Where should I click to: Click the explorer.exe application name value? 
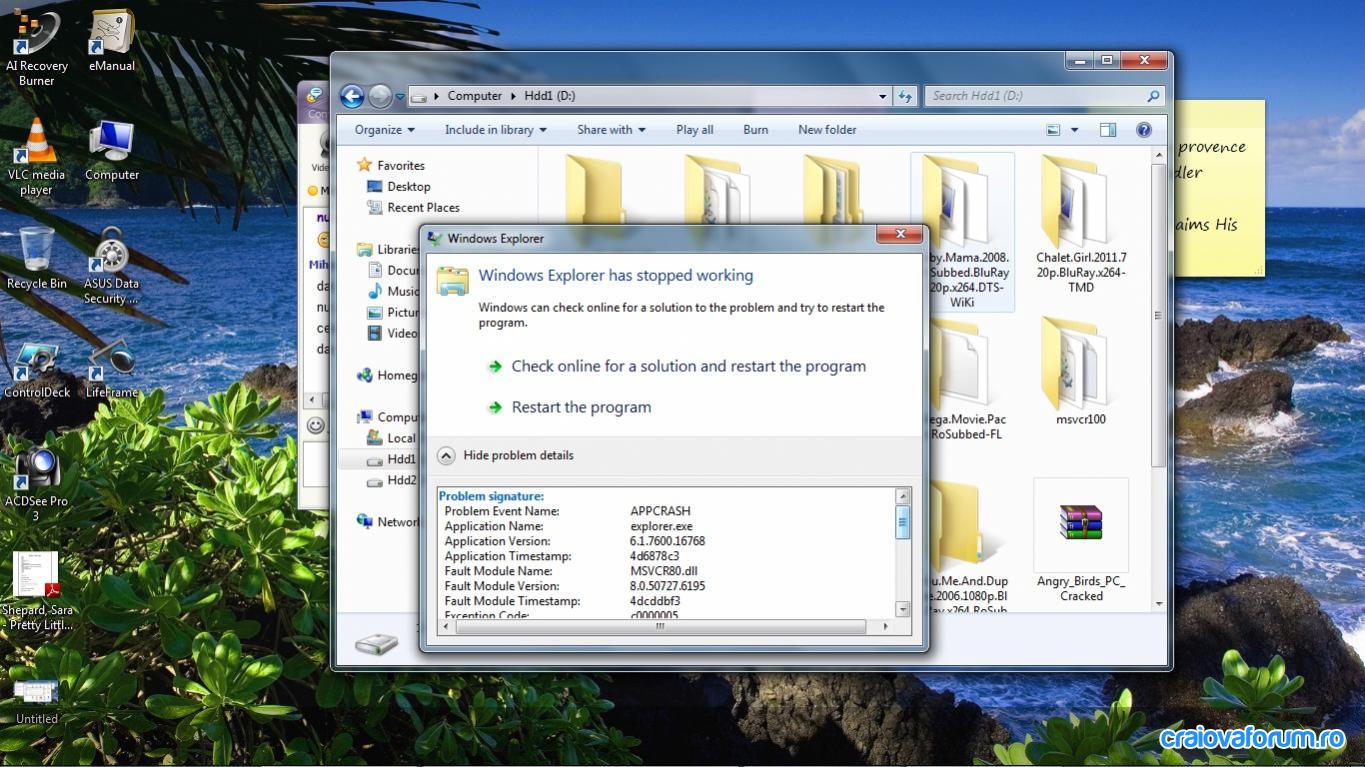pos(661,526)
